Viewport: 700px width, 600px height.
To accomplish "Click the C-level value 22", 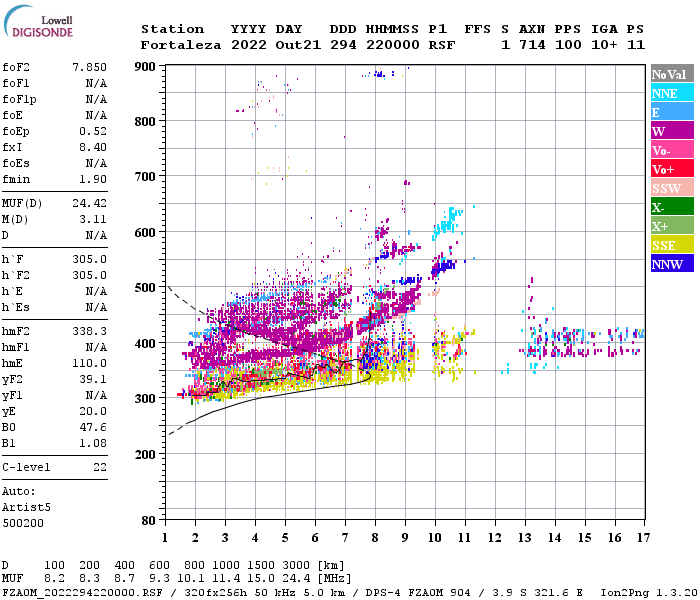I will pyautogui.click(x=100, y=467).
